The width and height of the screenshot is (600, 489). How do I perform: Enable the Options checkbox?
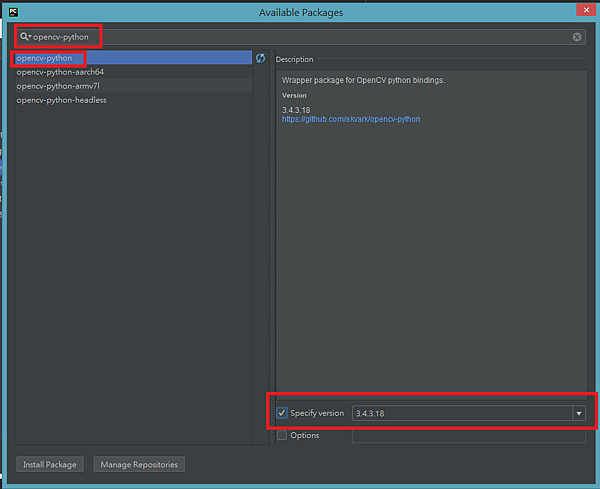pyautogui.click(x=282, y=435)
